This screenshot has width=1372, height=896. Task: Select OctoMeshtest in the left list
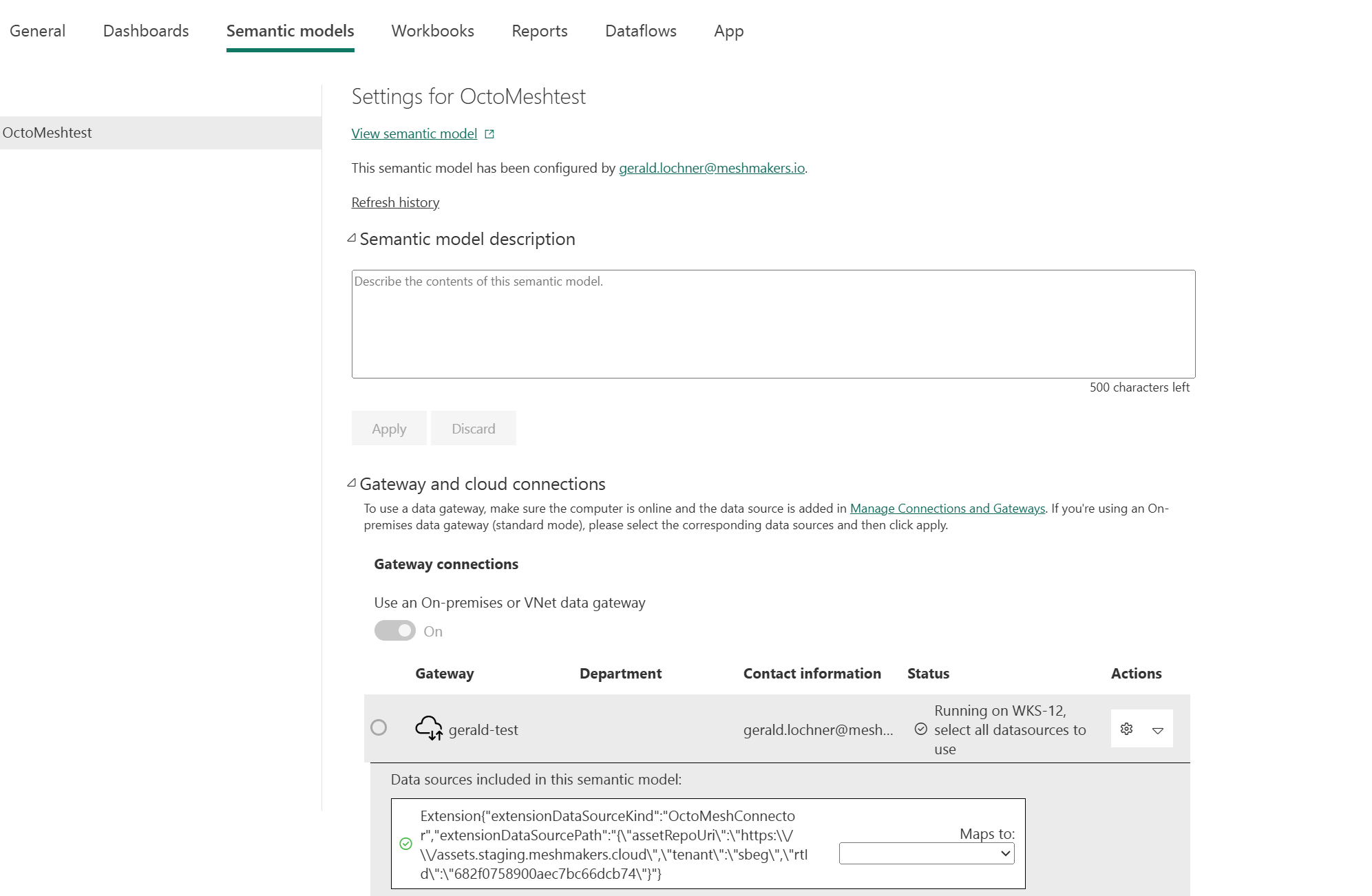pyautogui.click(x=160, y=133)
